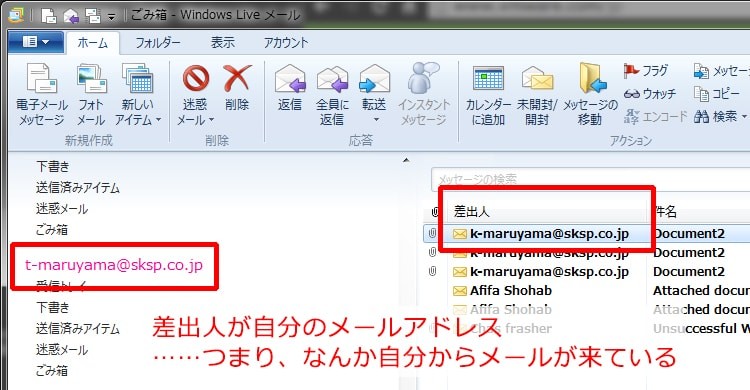Image resolution: width=750 pixels, height=390 pixels.
Task: Click the メッセージ ribbon option top right
Action: tap(721, 71)
